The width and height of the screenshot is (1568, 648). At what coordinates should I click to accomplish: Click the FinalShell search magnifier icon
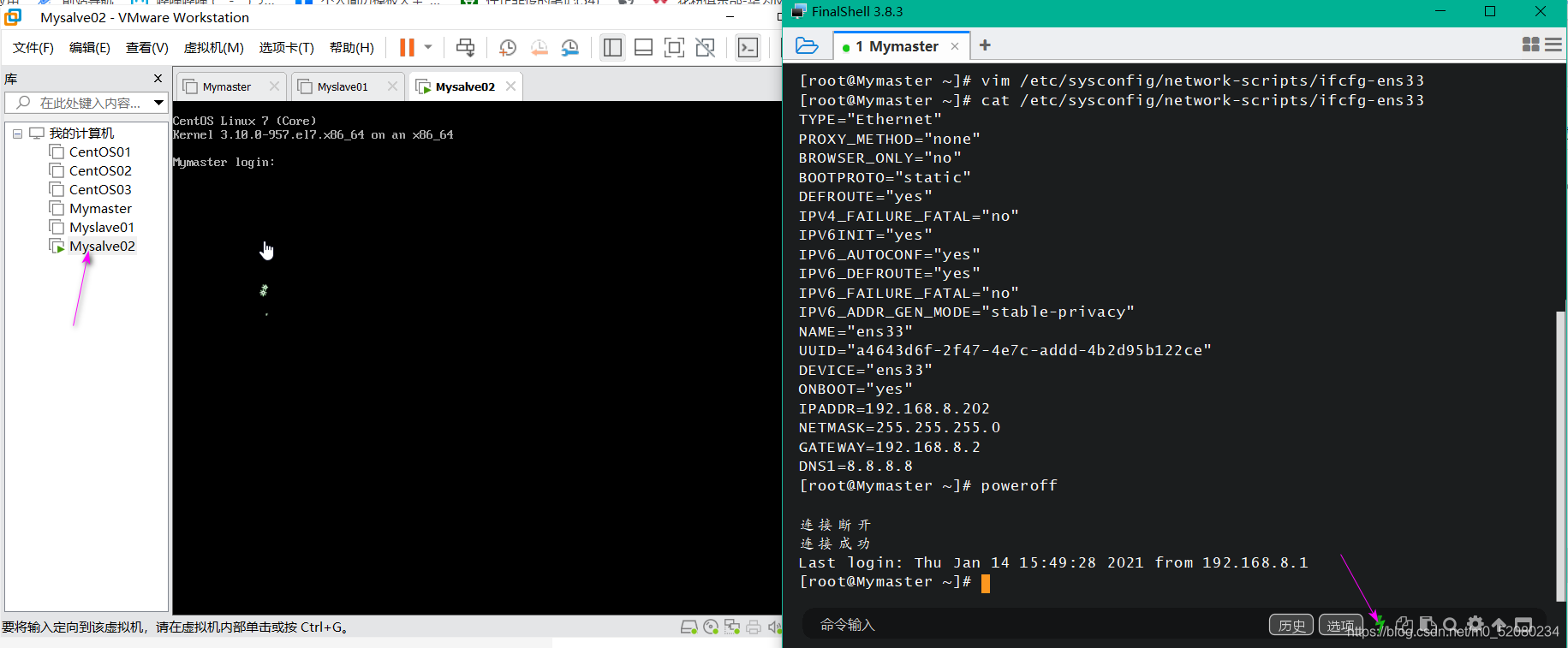pos(1451,625)
